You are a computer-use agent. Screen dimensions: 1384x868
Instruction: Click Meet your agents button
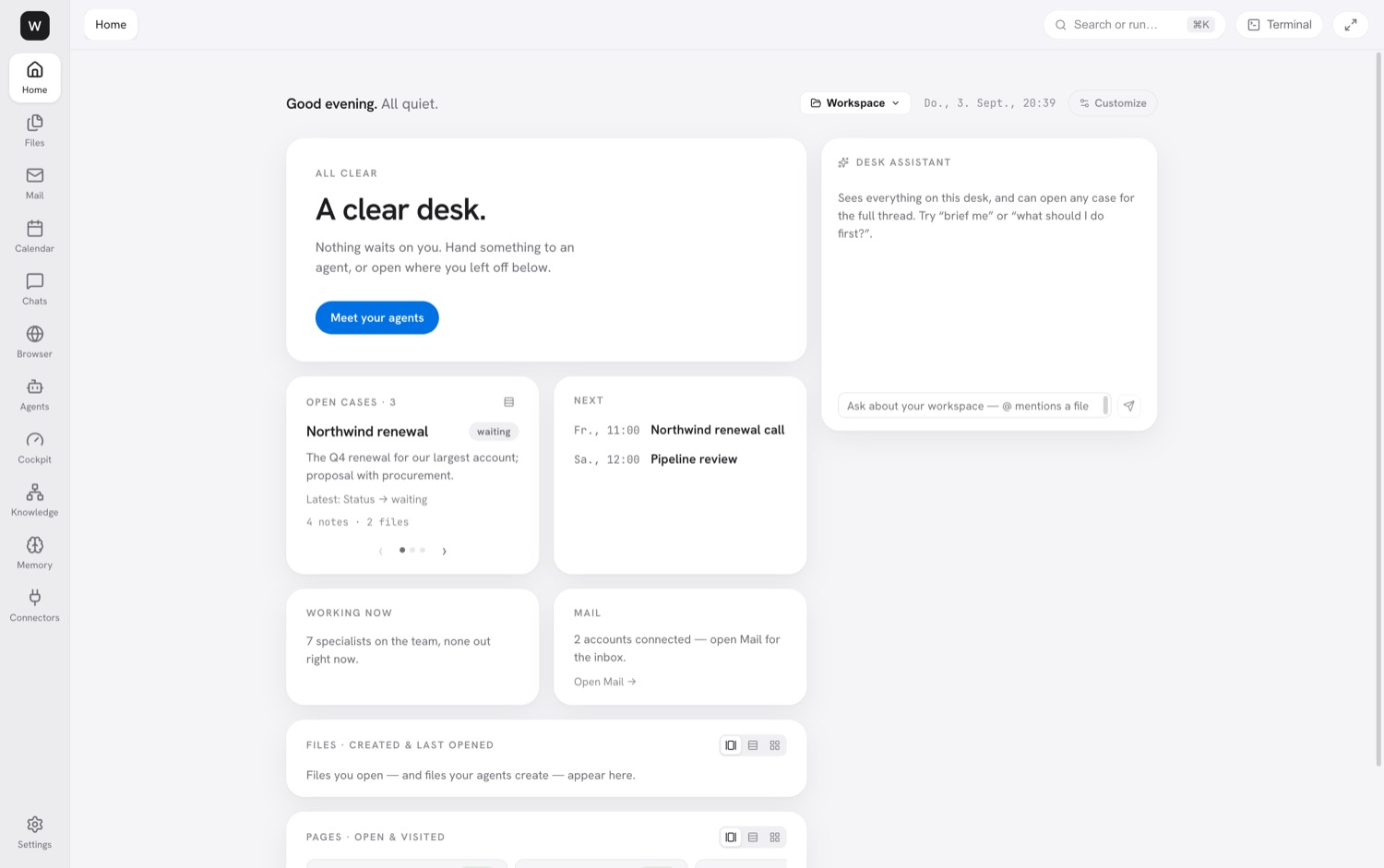click(x=377, y=318)
